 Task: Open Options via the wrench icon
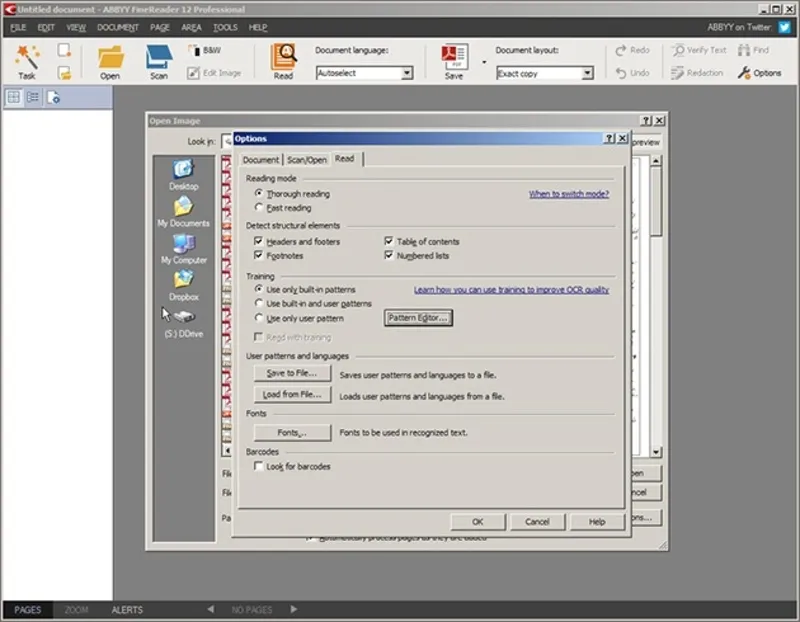pos(744,73)
